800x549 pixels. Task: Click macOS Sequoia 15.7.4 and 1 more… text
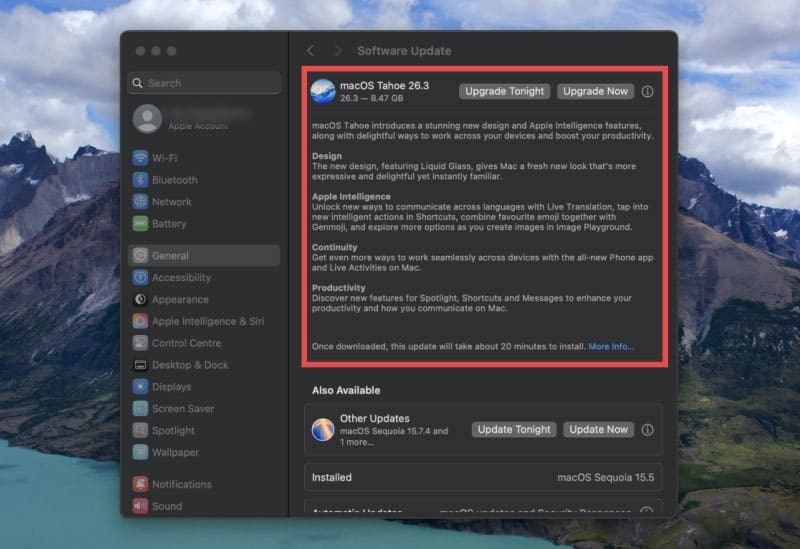[x=394, y=437]
